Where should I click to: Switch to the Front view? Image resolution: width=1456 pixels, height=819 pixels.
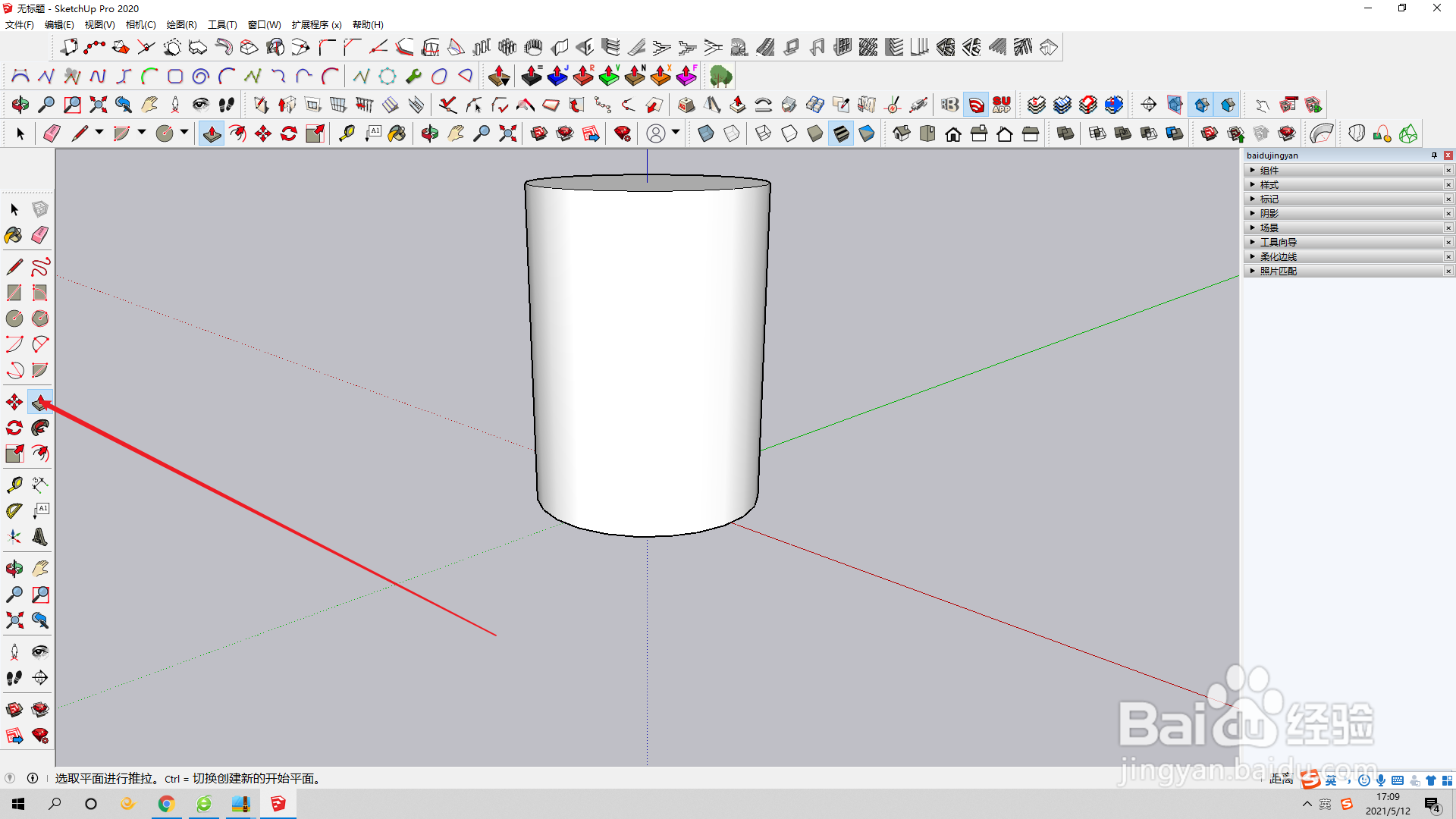953,133
